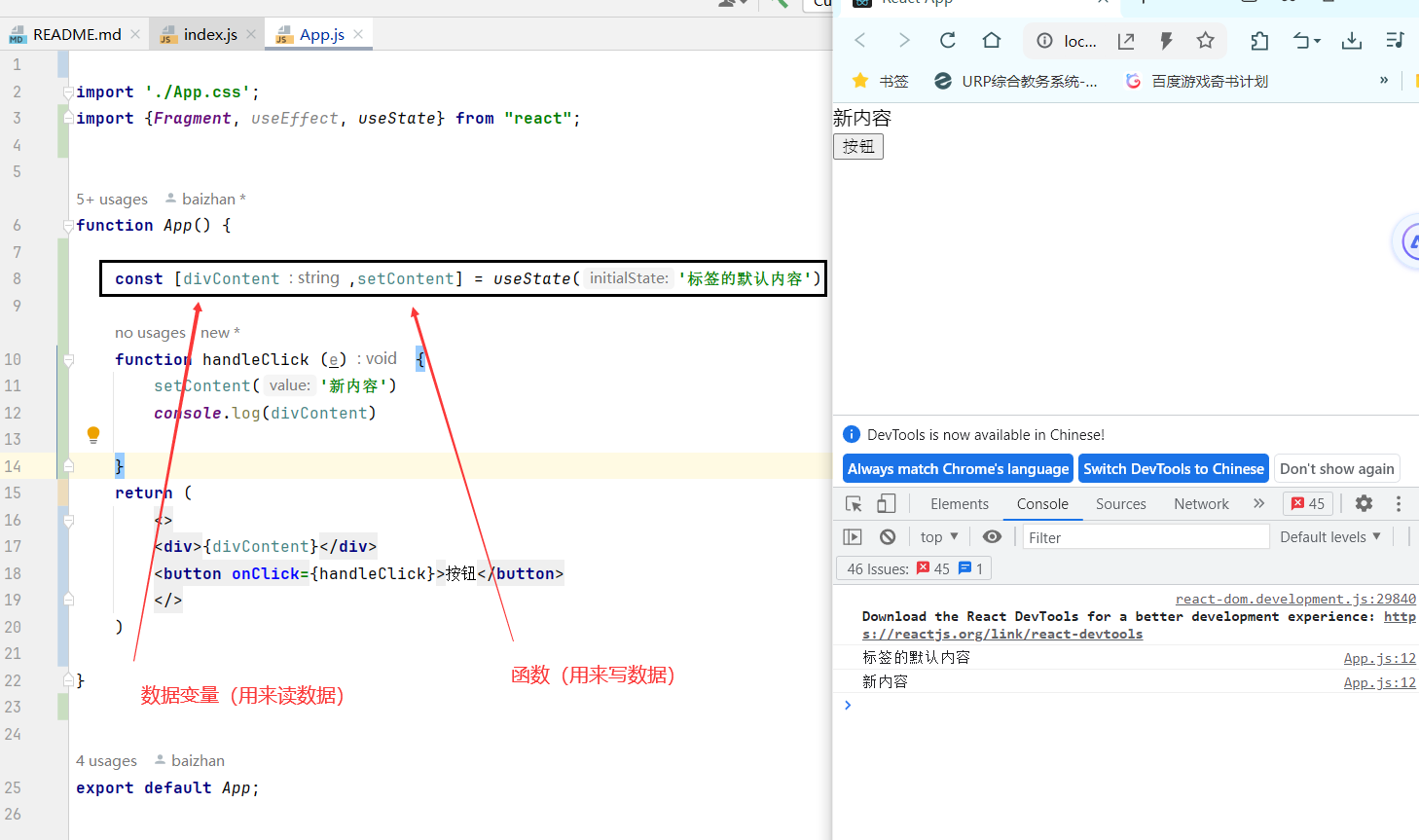Viewport: 1419px width, 840px height.
Task: Open the media playlist icon in browser toolbar
Action: [x=1395, y=40]
